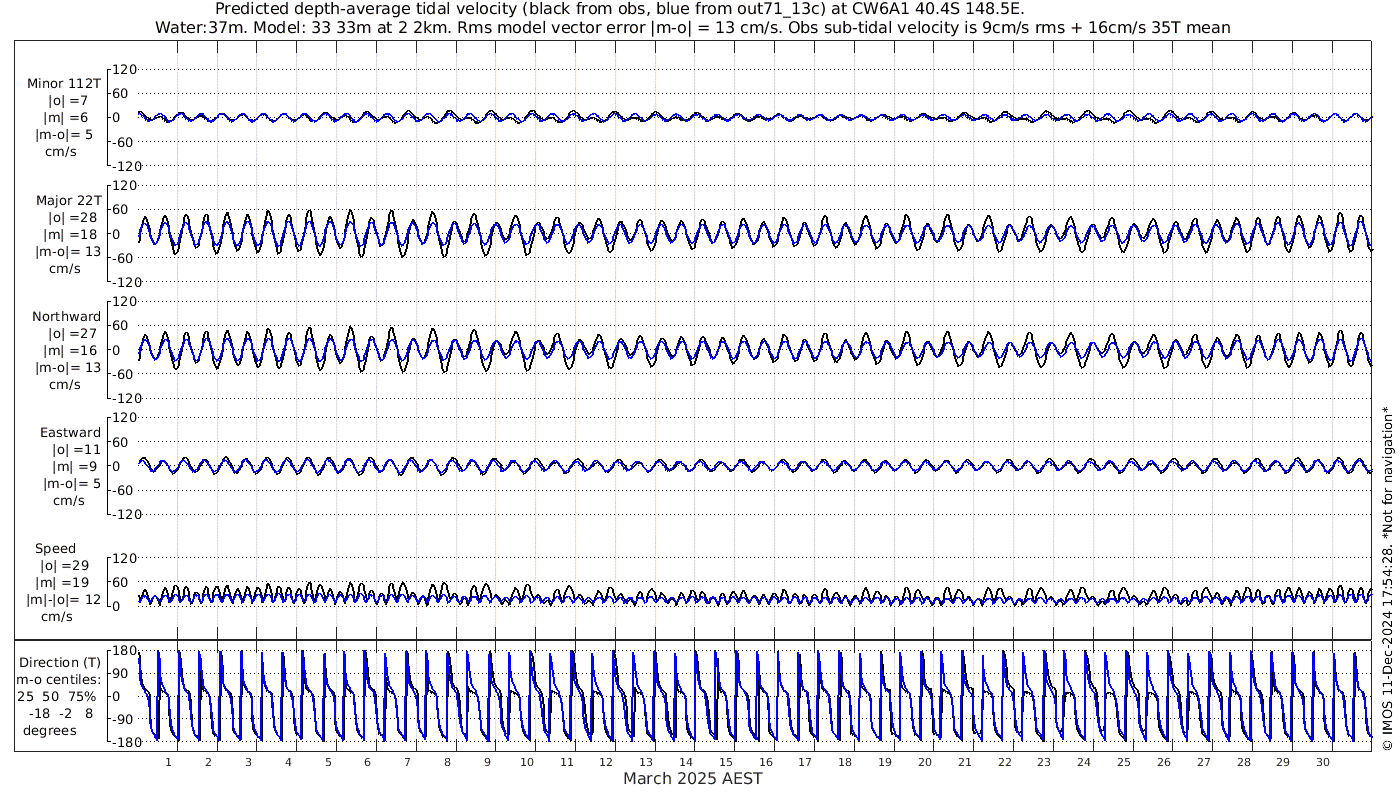Screen dimensions: 1400x800
Task: Click '|o| =7' in the Minor panel
Action: (68, 101)
